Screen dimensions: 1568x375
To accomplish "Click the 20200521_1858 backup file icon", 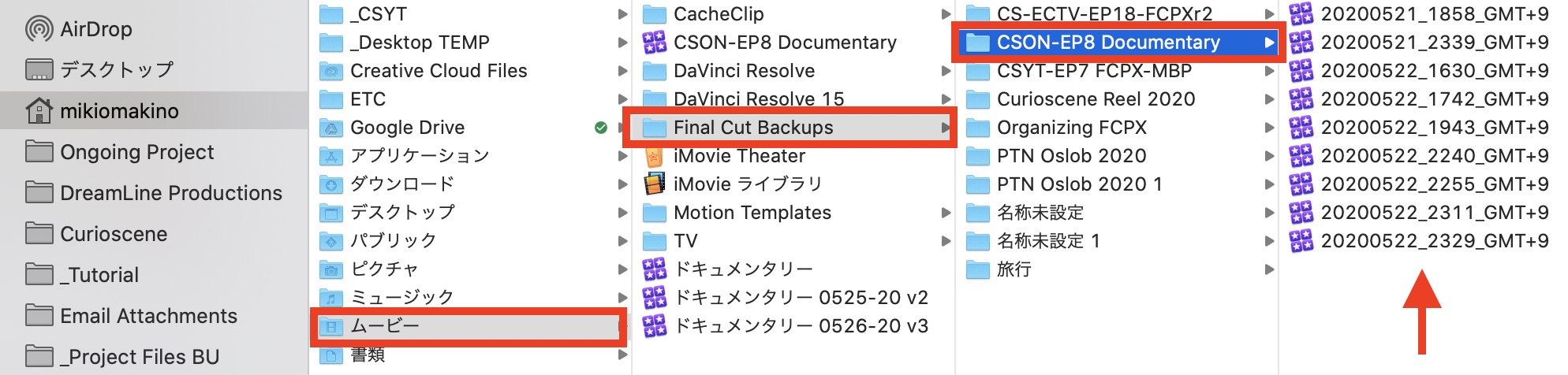I will point(1301,14).
